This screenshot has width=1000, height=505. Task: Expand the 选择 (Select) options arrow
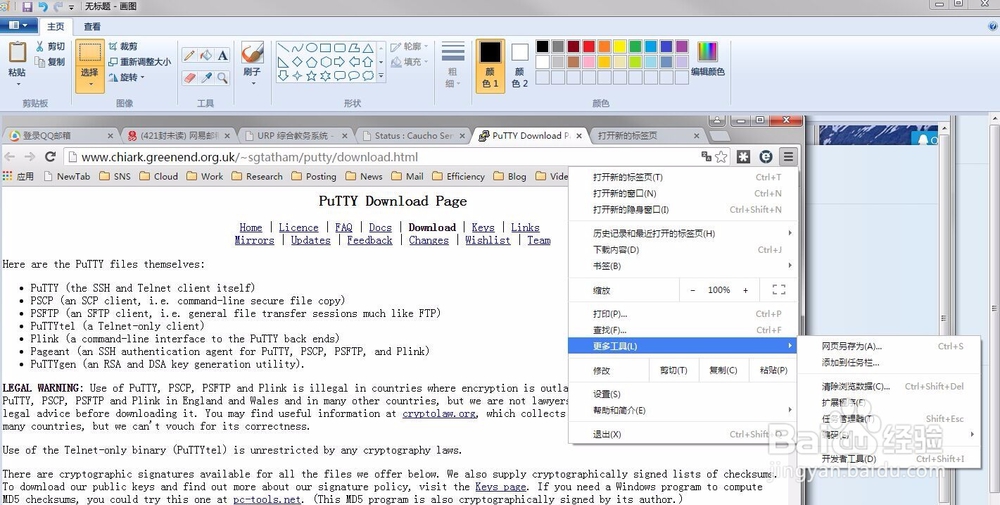(90, 84)
